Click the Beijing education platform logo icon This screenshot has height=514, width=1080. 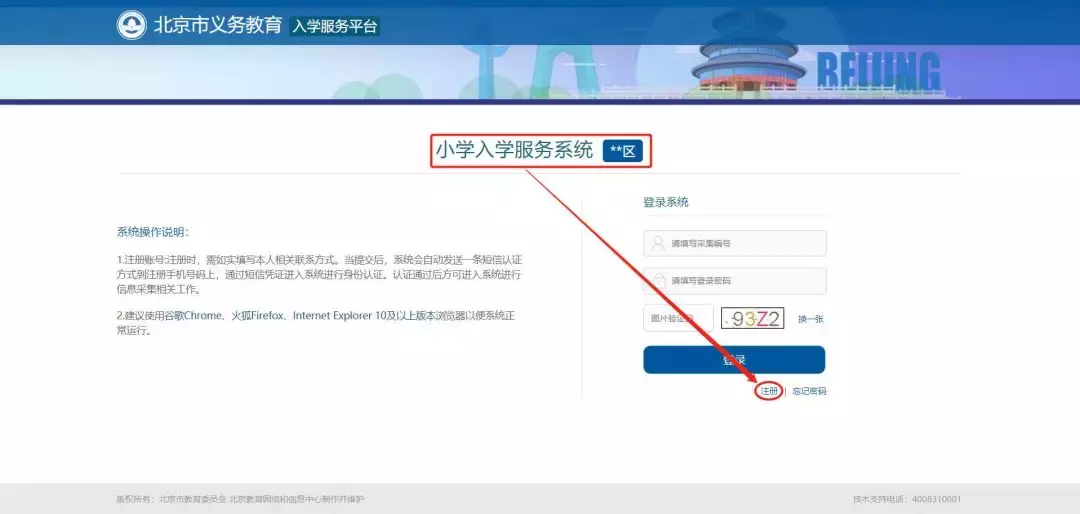131,25
